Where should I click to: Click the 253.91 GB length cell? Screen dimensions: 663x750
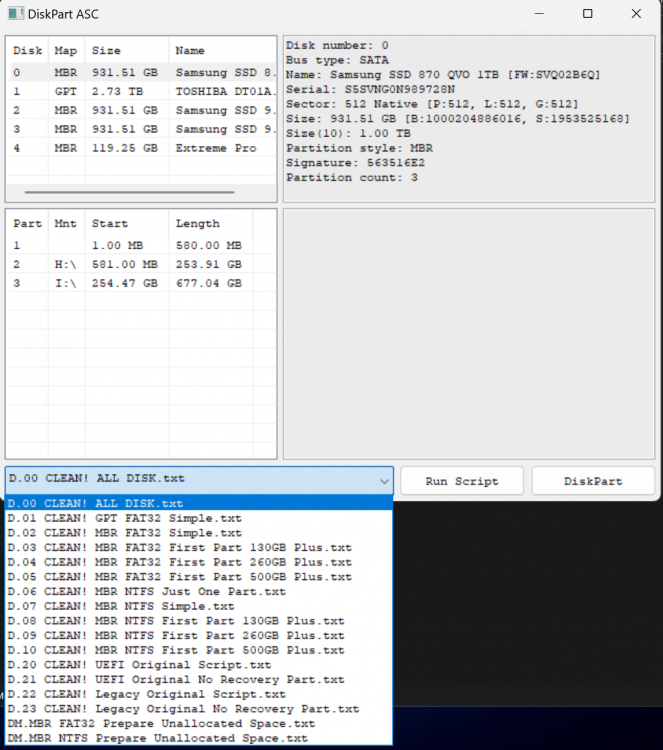click(x=209, y=264)
